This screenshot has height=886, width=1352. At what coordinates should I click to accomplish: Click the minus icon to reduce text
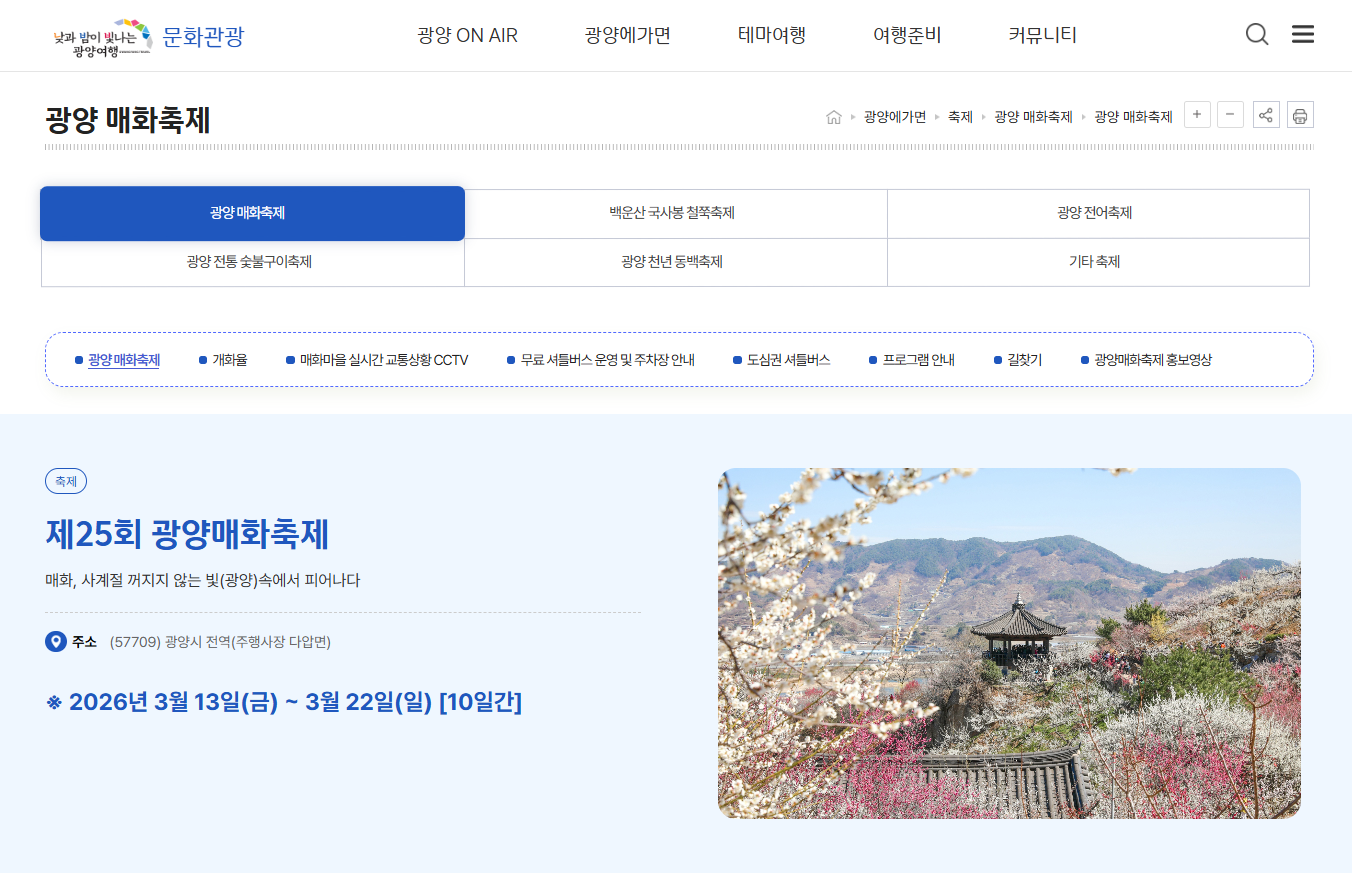tap(1231, 114)
